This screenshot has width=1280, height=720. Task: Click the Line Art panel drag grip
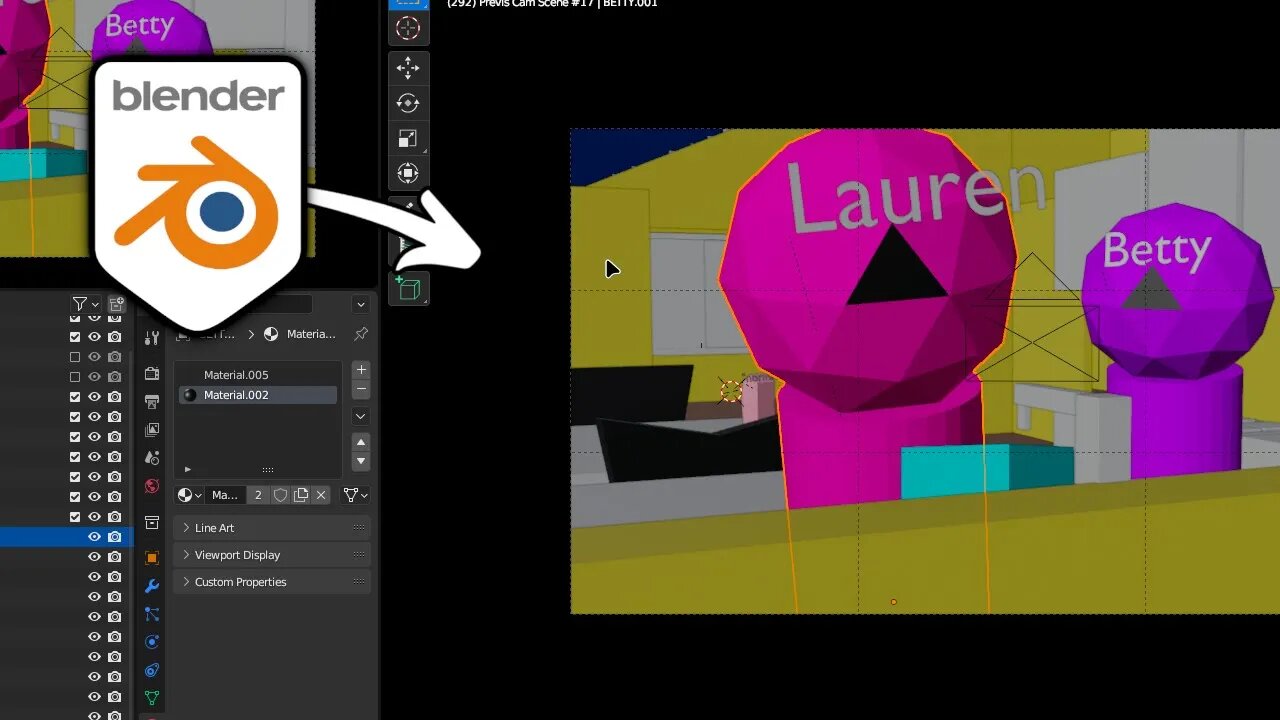click(x=359, y=528)
